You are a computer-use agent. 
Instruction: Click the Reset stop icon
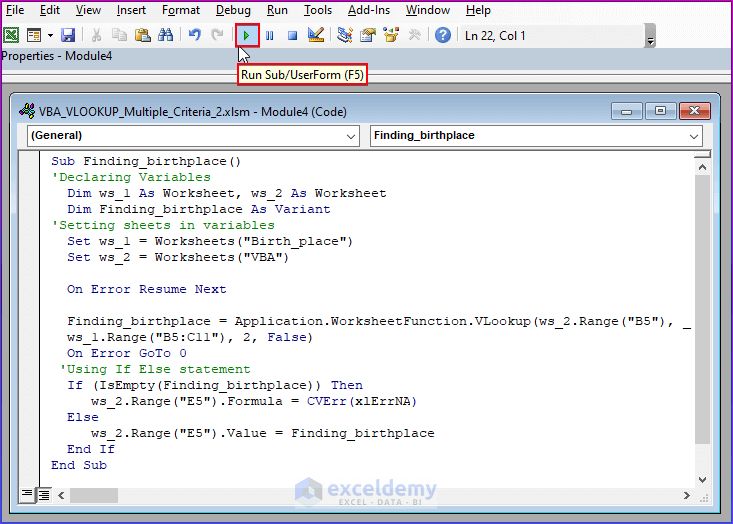point(293,36)
